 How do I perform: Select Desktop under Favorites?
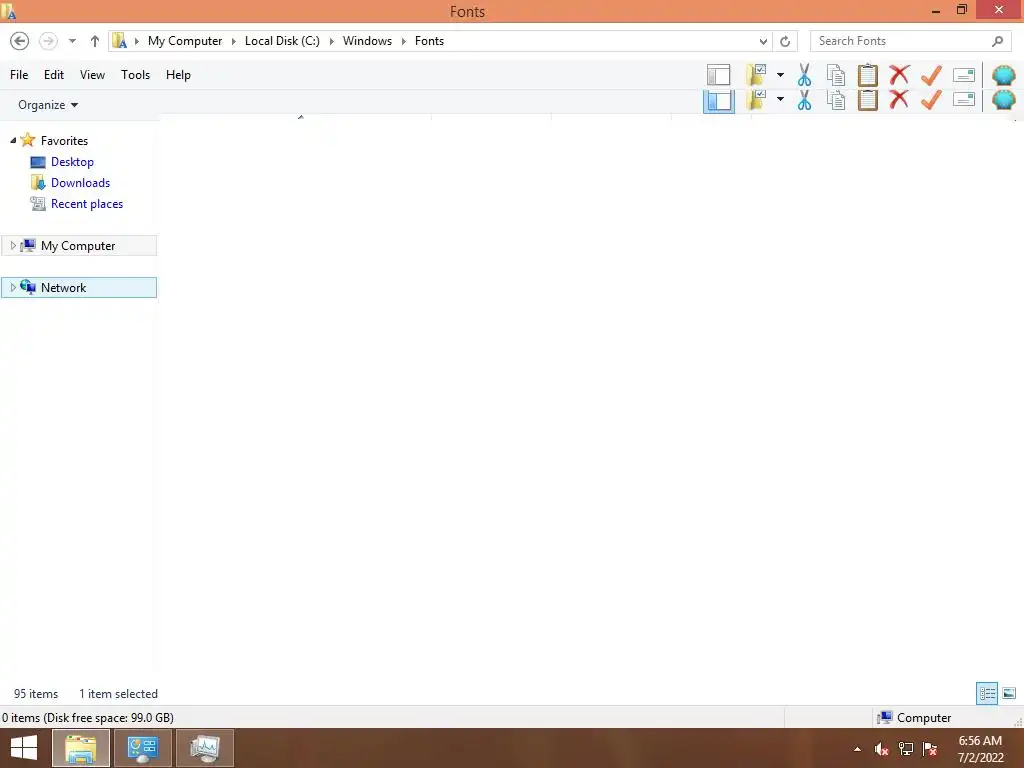click(72, 162)
